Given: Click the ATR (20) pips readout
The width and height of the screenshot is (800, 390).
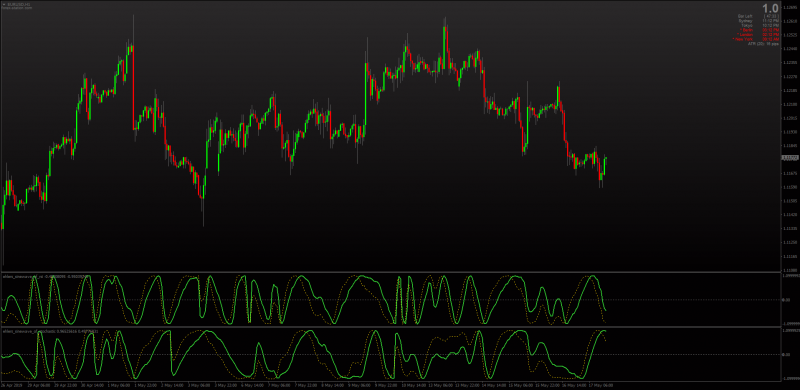Looking at the screenshot, I should [763, 44].
